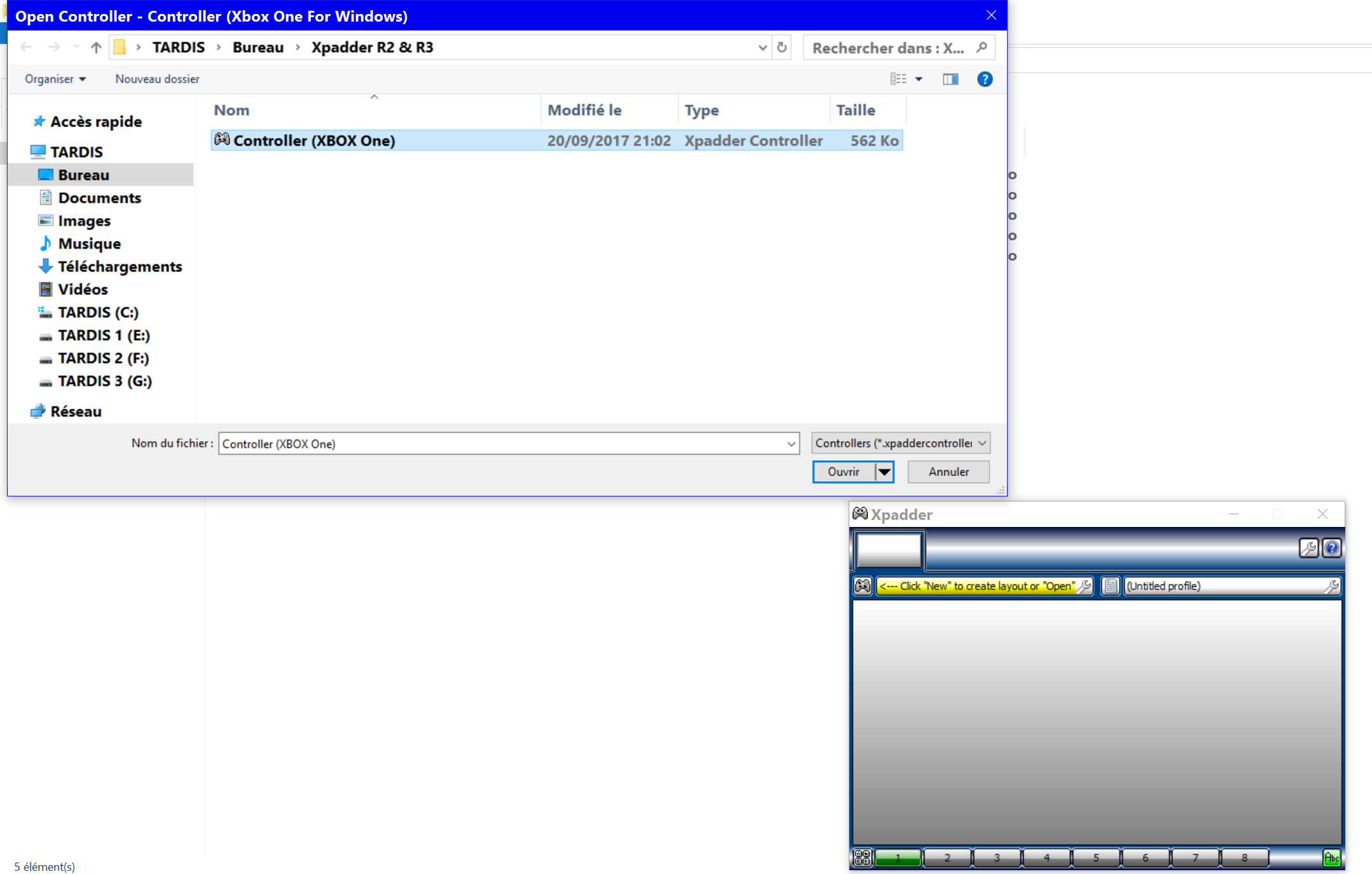This screenshot has height=874, width=1372.
Task: Click the search magnifier icon
Action: point(982,47)
